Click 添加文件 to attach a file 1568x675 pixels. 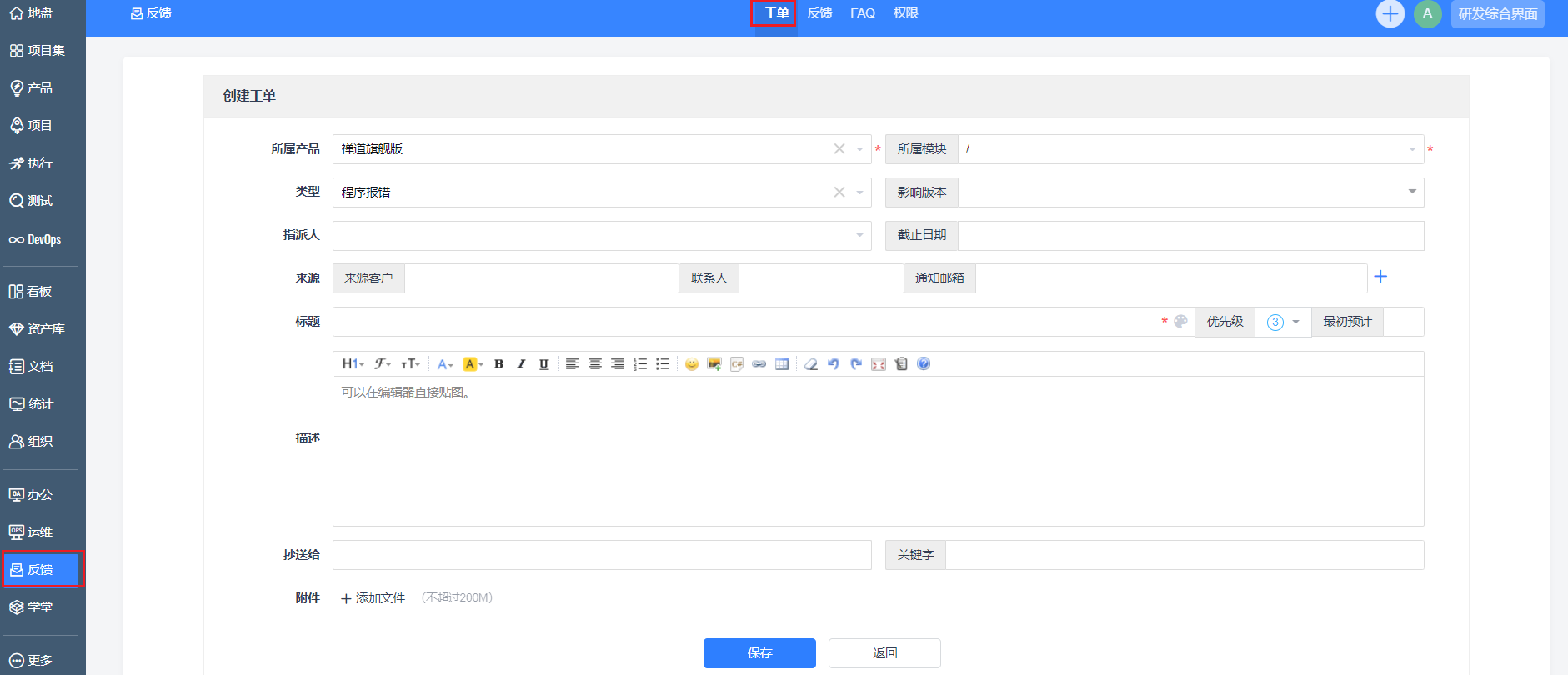click(373, 598)
